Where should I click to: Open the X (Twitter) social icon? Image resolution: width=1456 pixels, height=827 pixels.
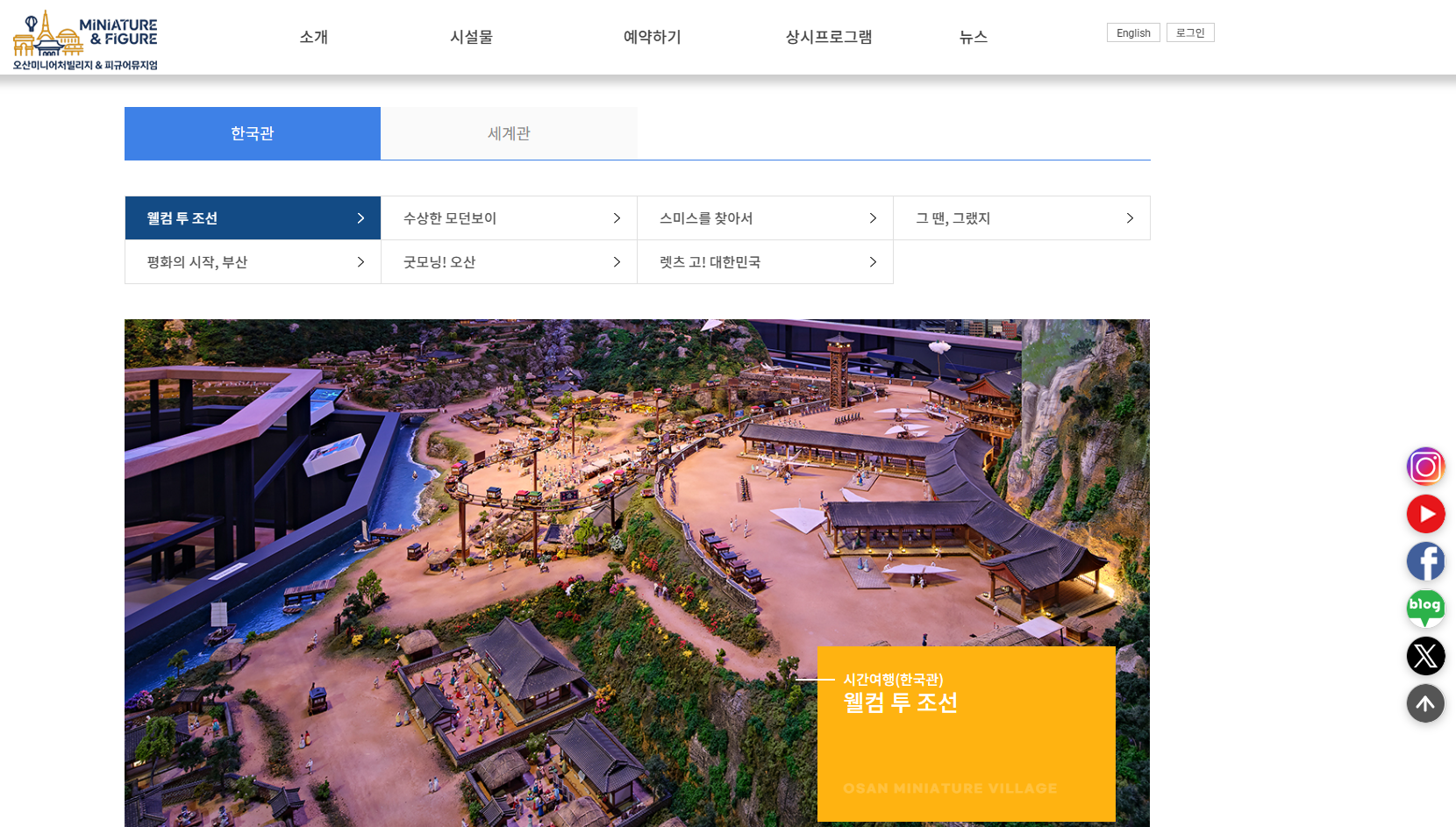click(1425, 656)
